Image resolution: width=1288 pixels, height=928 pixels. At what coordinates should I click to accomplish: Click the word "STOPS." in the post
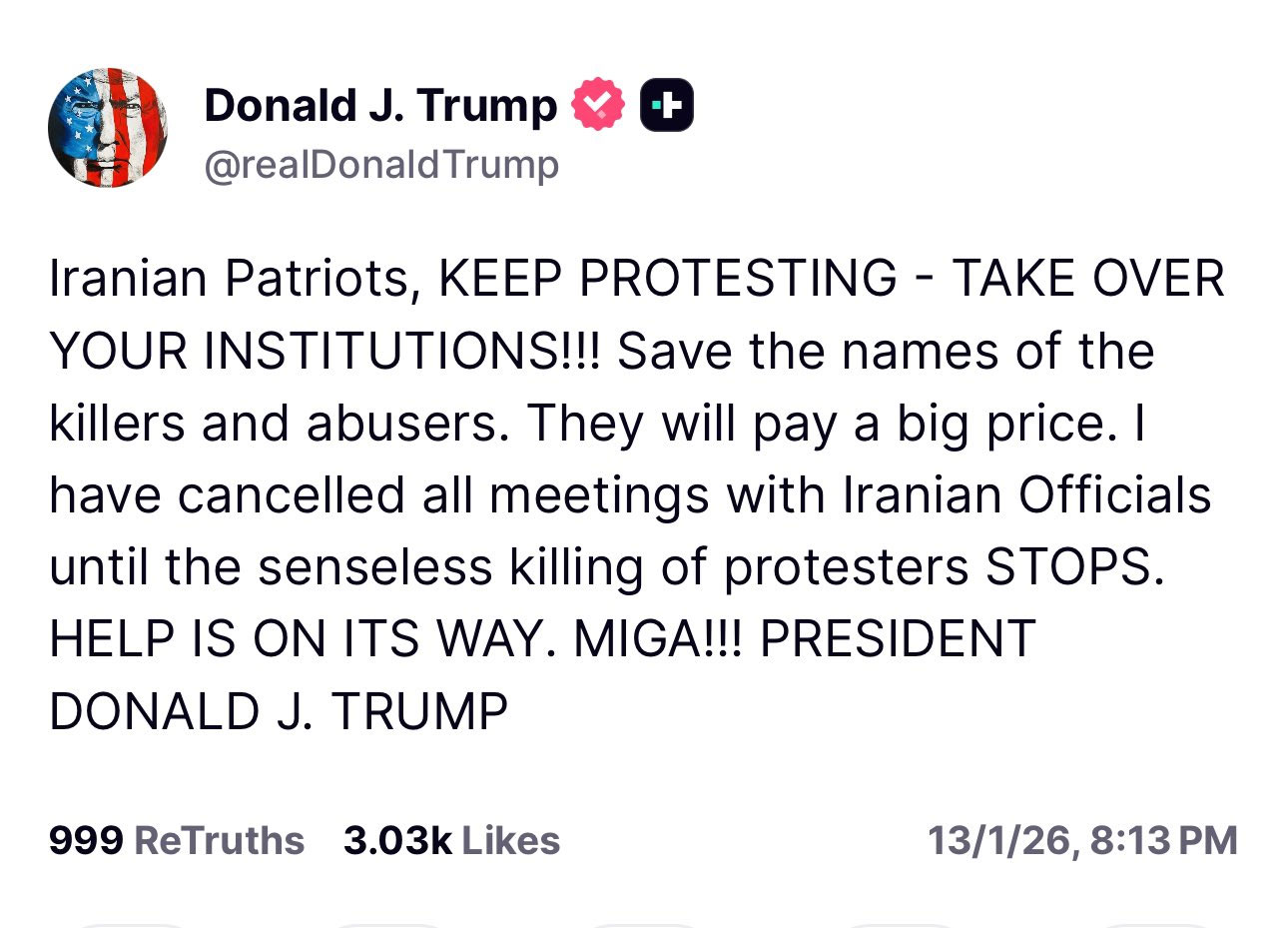coord(1075,567)
